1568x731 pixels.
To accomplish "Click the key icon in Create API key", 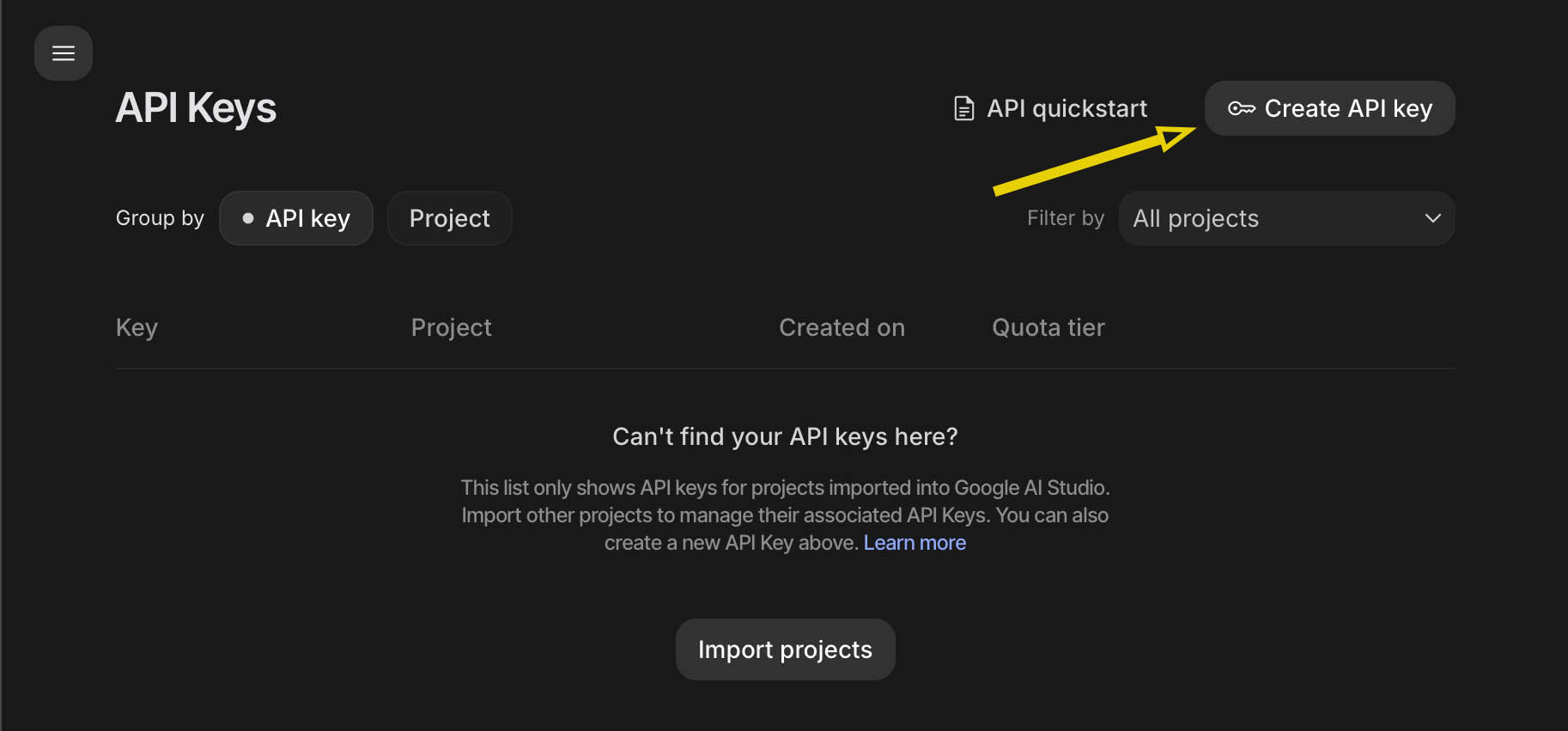I will pos(1241,108).
